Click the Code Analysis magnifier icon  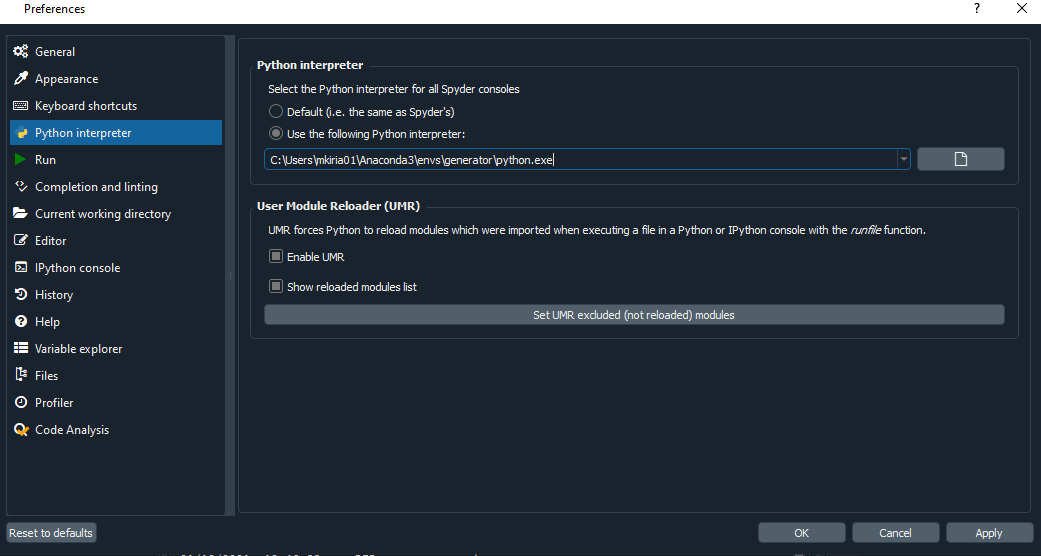tap(20, 430)
